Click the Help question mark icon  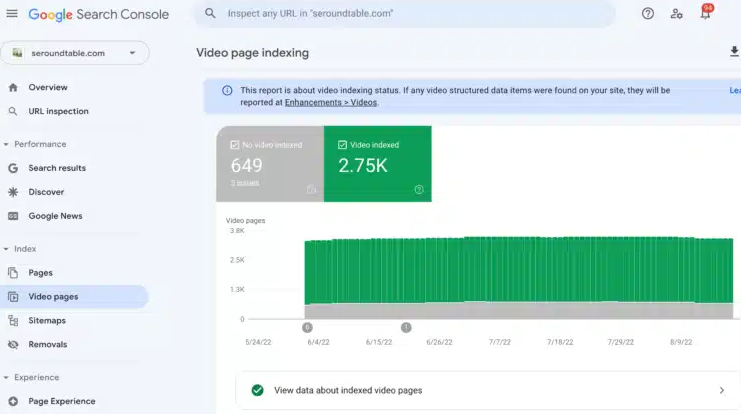coord(648,14)
